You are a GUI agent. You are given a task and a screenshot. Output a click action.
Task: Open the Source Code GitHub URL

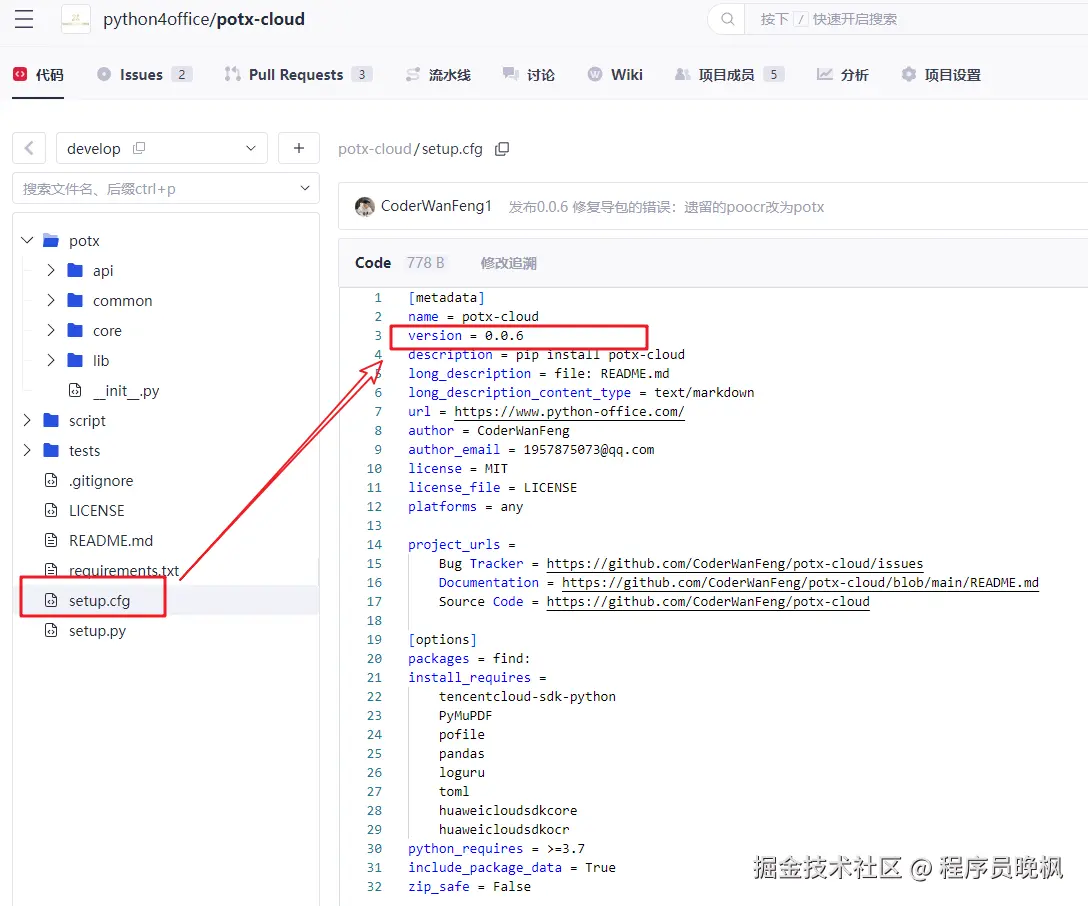coord(708,601)
